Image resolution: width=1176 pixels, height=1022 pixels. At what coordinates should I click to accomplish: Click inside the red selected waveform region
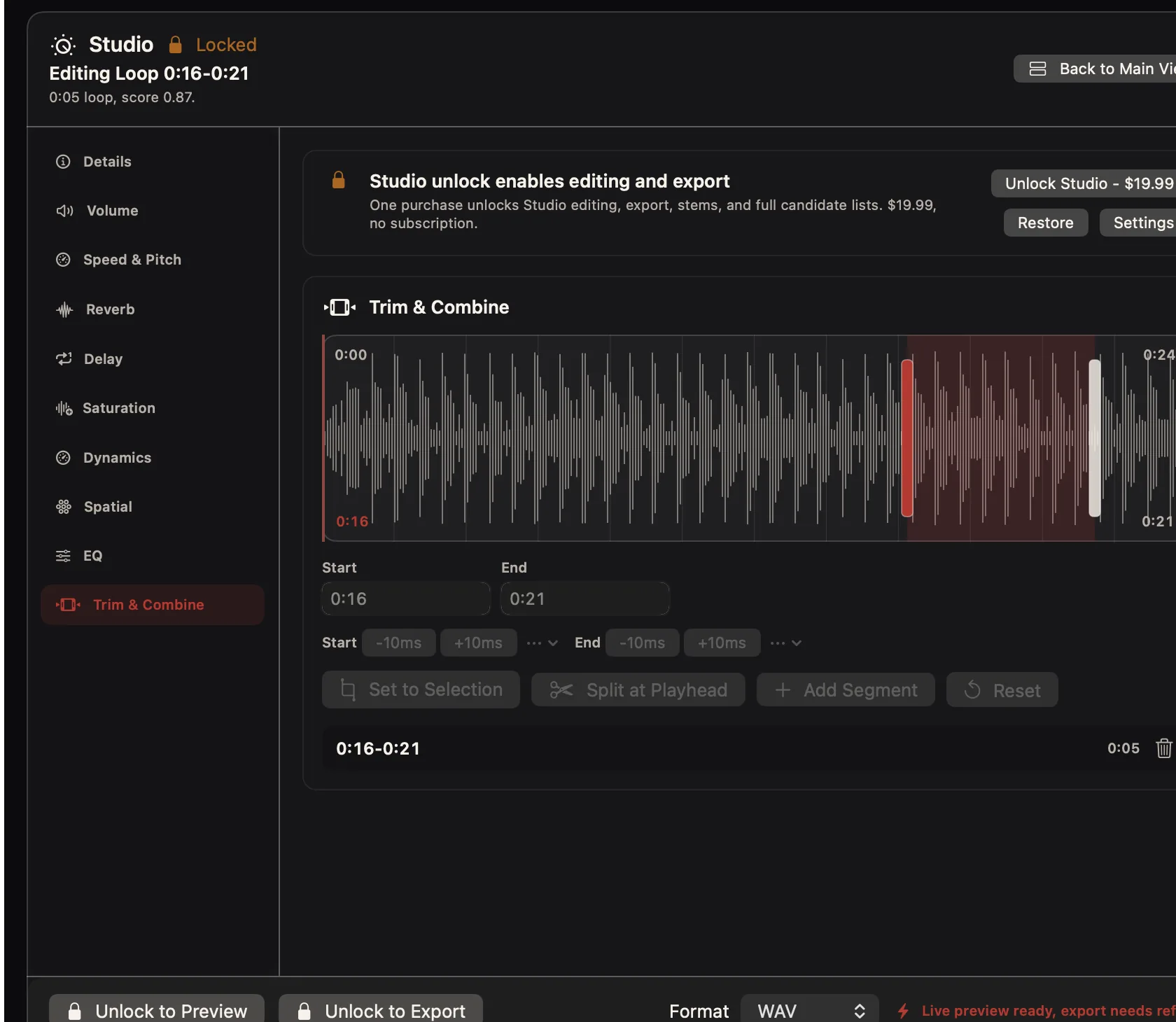coord(1001,438)
